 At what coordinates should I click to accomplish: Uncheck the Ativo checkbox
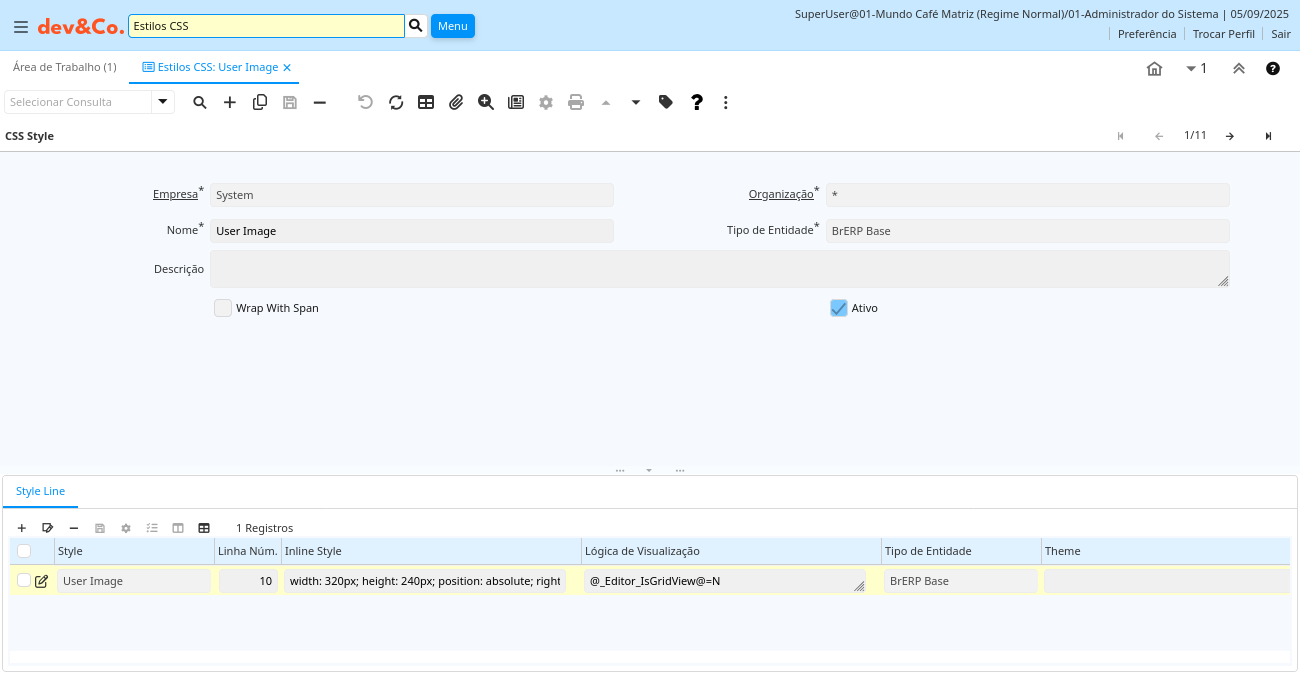coord(839,308)
